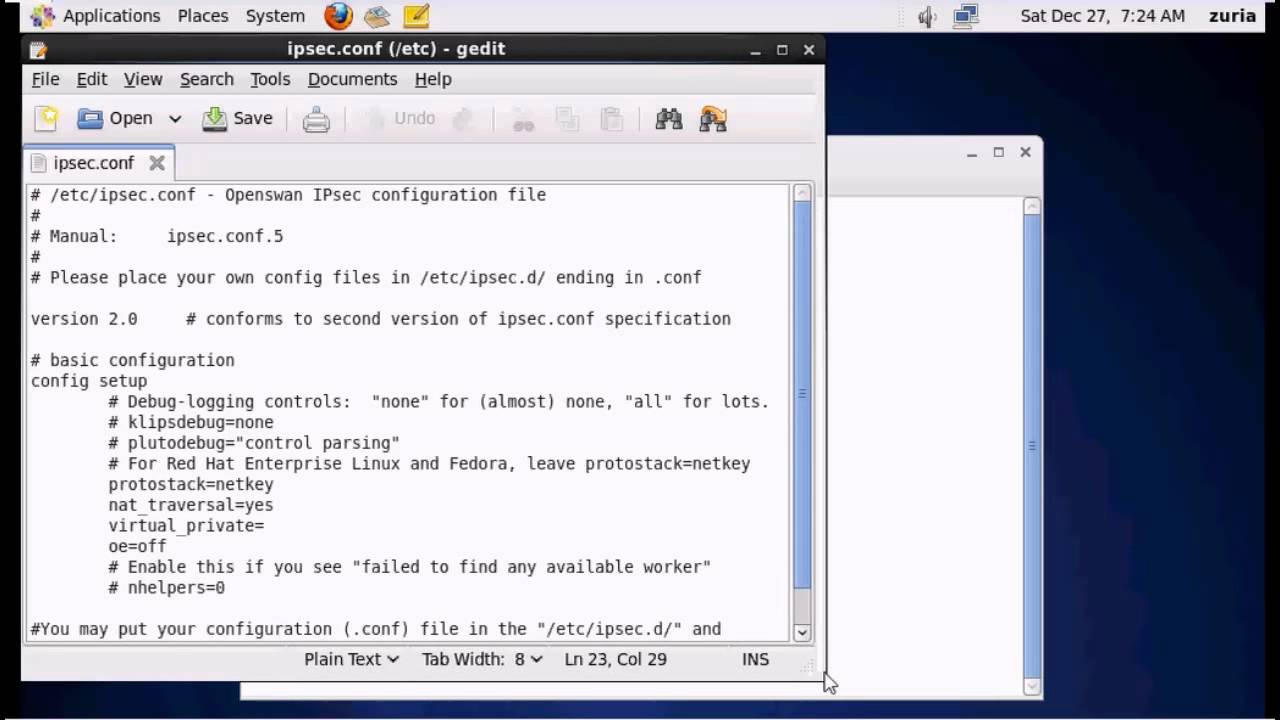Launch the mail client panel icon
Screen dimensions: 1280x720
(x=377, y=16)
